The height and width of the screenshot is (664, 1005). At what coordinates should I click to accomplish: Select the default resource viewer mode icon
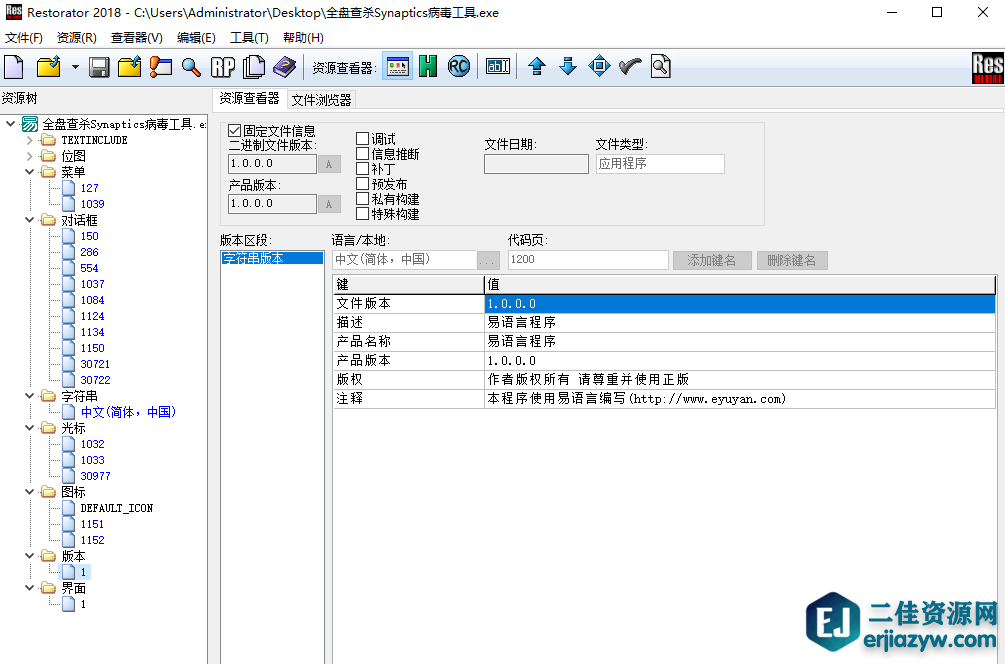pyautogui.click(x=397, y=66)
